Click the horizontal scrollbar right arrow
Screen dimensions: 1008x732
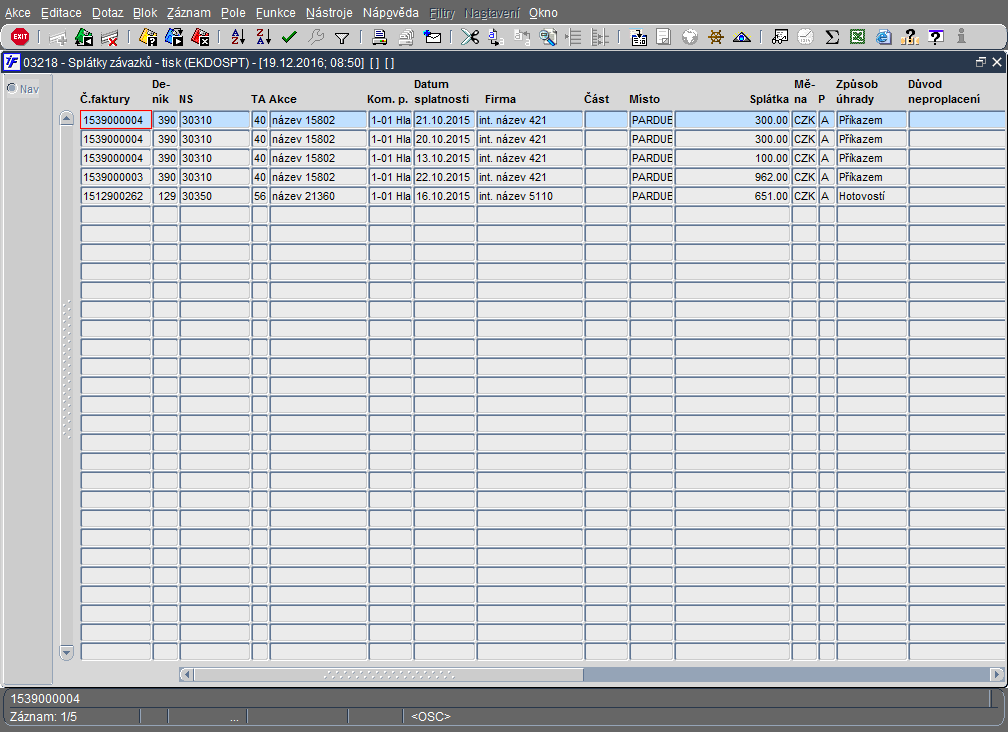click(997, 675)
